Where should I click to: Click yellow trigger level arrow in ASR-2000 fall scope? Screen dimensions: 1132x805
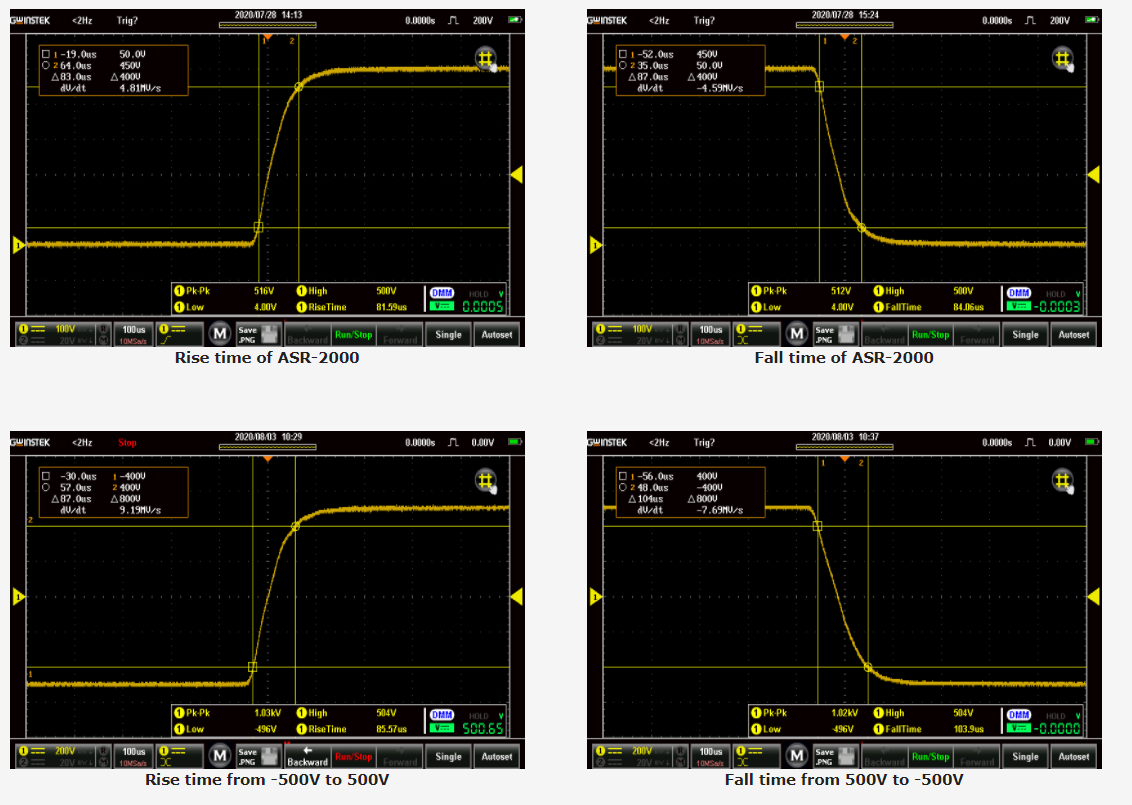point(1094,175)
